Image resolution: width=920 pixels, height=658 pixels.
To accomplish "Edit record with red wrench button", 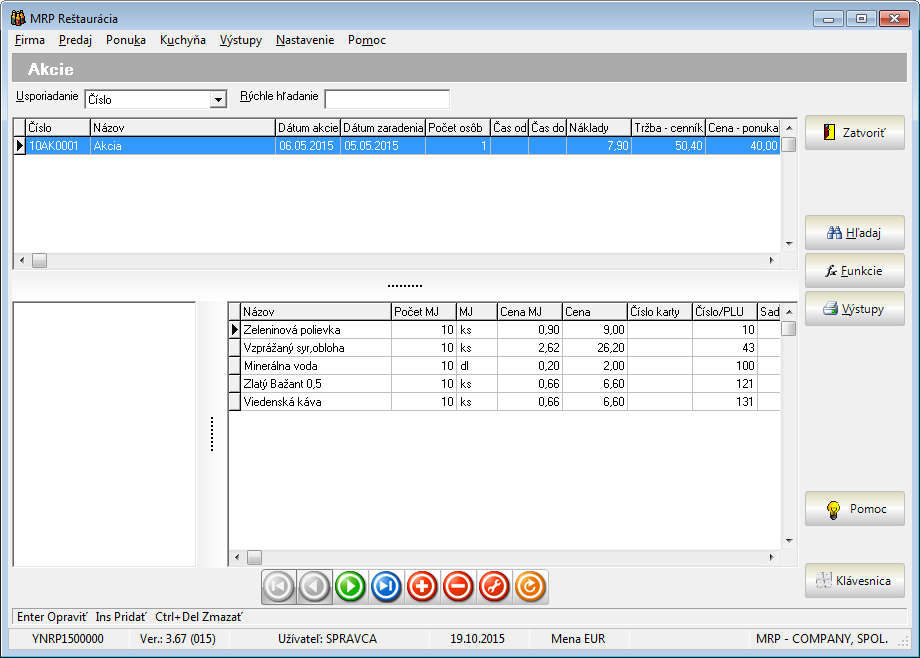I will (x=494, y=587).
